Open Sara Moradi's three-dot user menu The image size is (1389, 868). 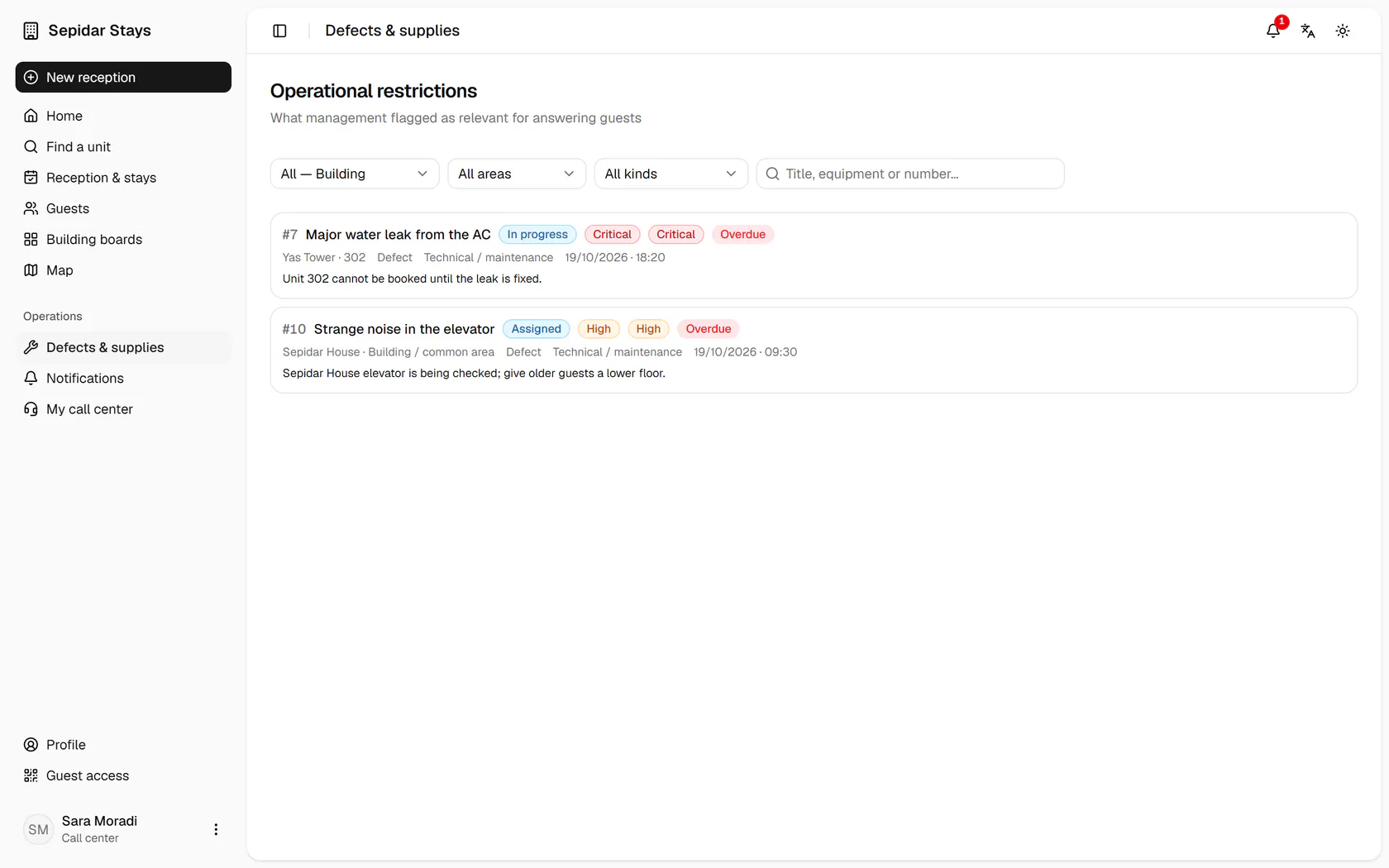click(216, 829)
